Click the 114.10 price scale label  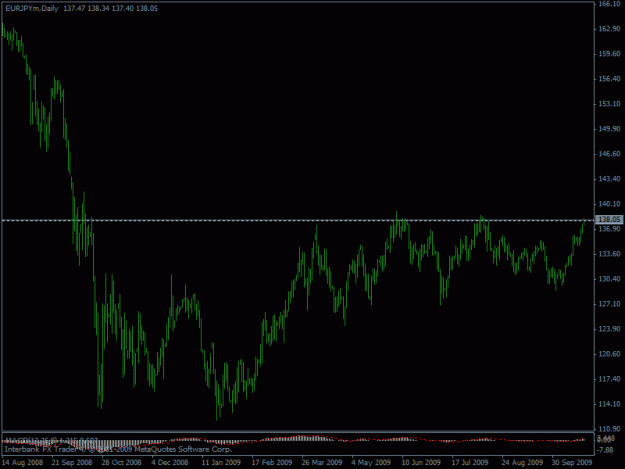609,404
